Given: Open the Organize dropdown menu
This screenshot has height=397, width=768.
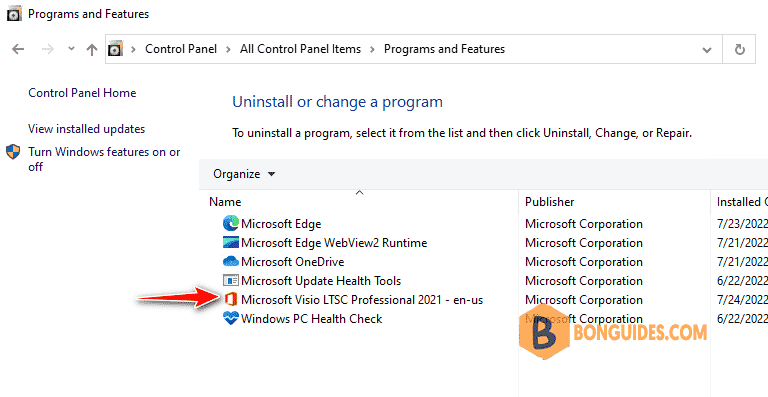Looking at the screenshot, I should pos(244,174).
